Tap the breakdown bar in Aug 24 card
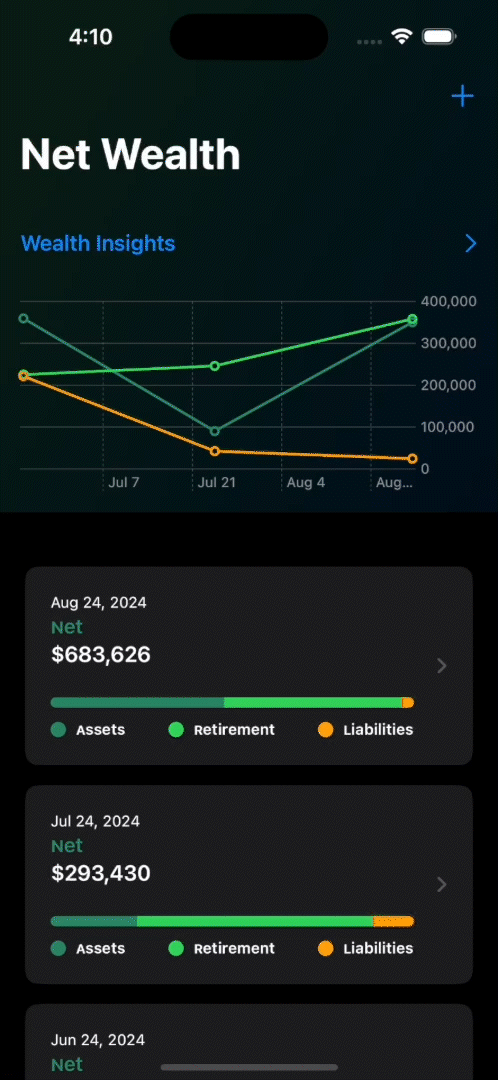 pyautogui.click(x=232, y=703)
